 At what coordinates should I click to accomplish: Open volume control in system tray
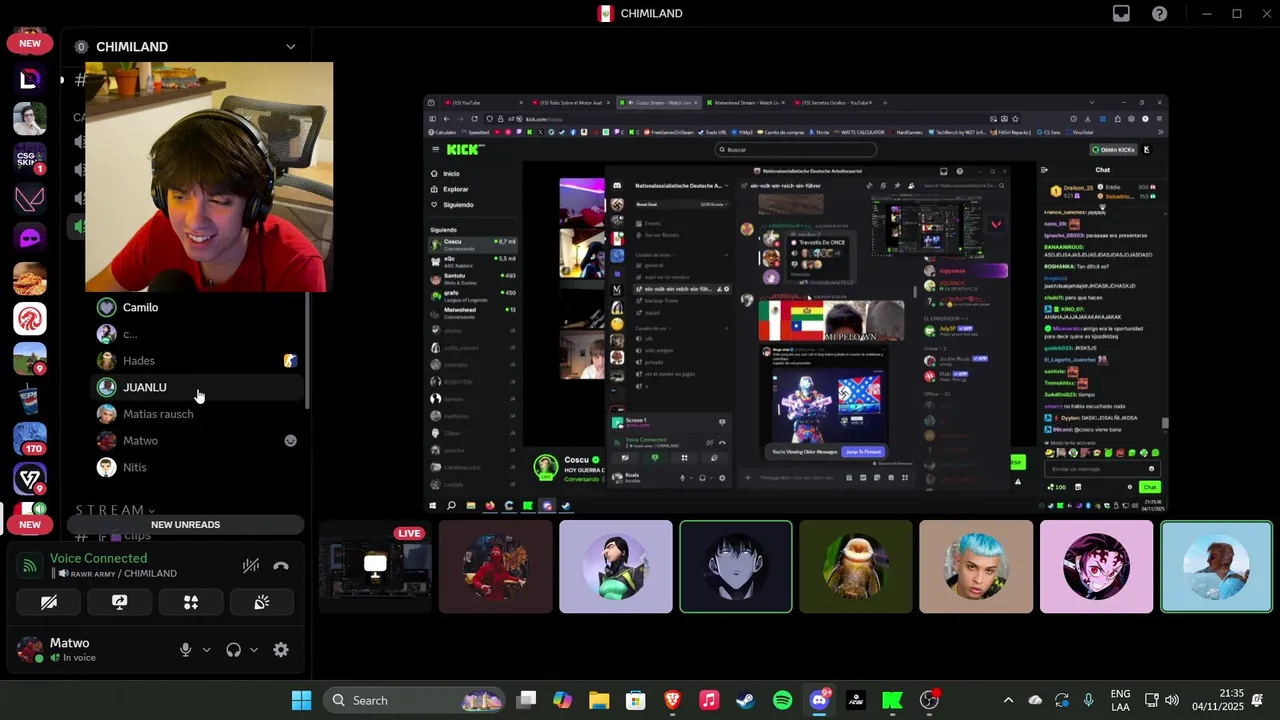(1171, 700)
